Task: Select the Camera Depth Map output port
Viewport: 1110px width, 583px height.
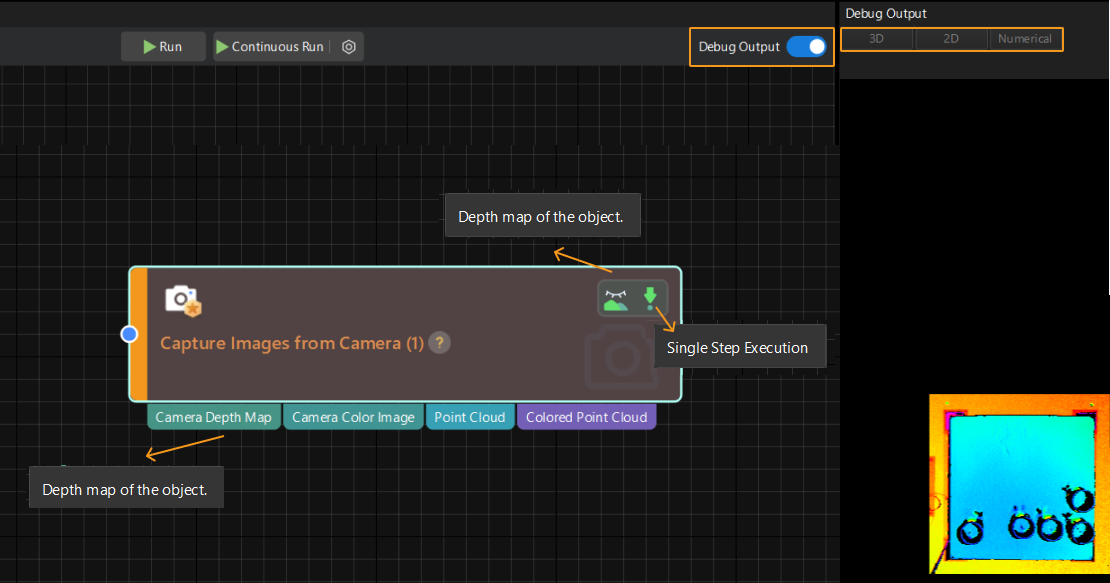Action: [214, 417]
